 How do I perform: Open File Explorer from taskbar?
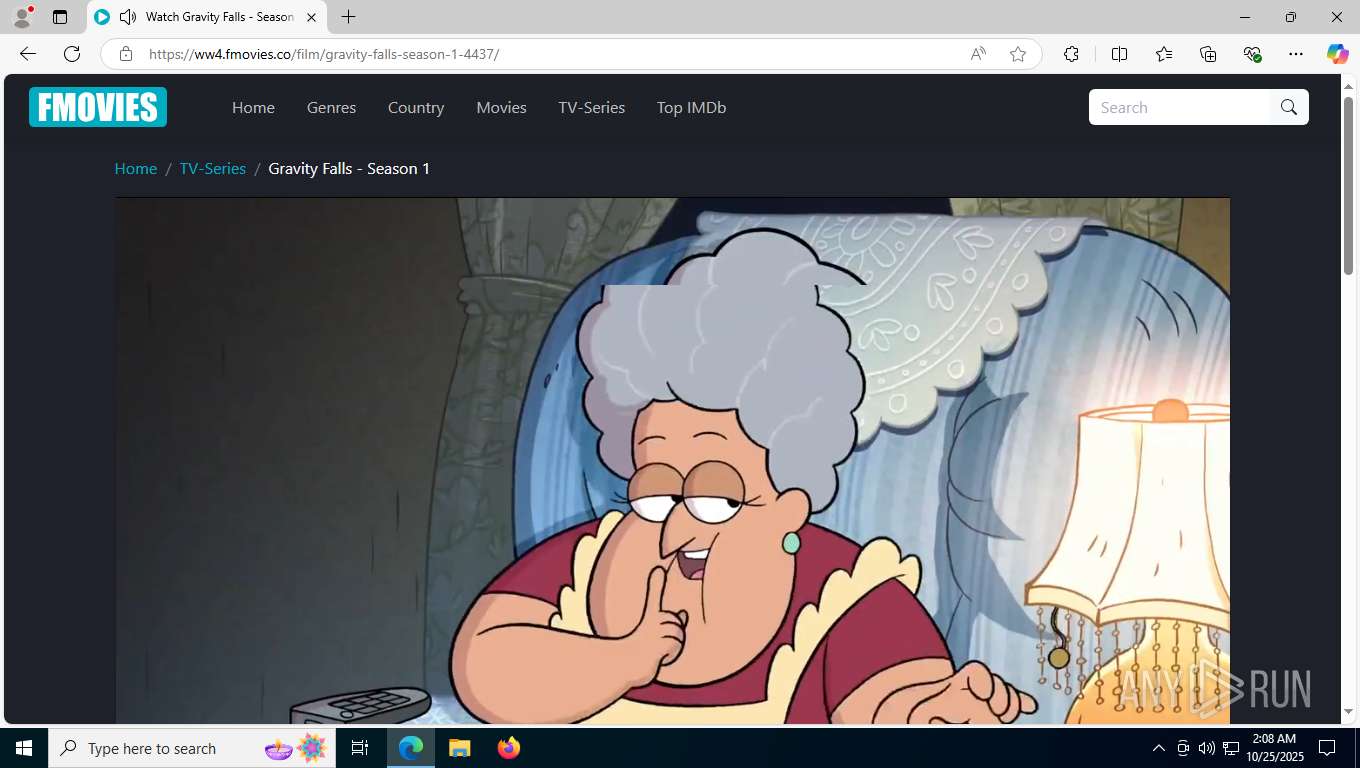click(x=459, y=748)
